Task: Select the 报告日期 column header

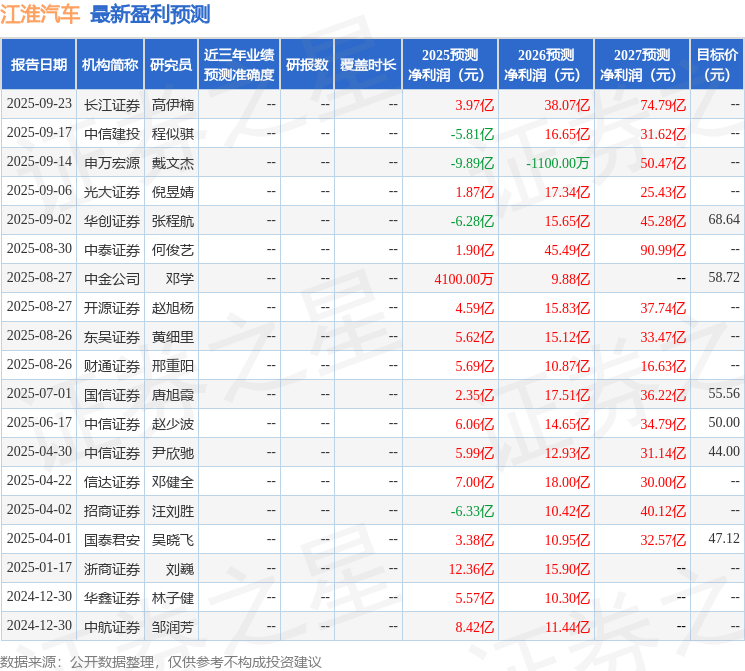Action: click(38, 65)
